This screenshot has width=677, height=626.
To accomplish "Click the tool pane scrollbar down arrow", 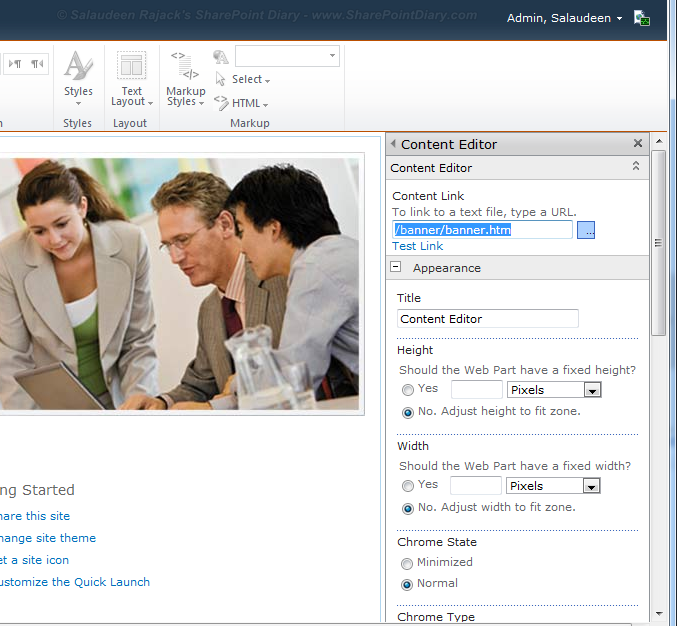I will click(659, 613).
